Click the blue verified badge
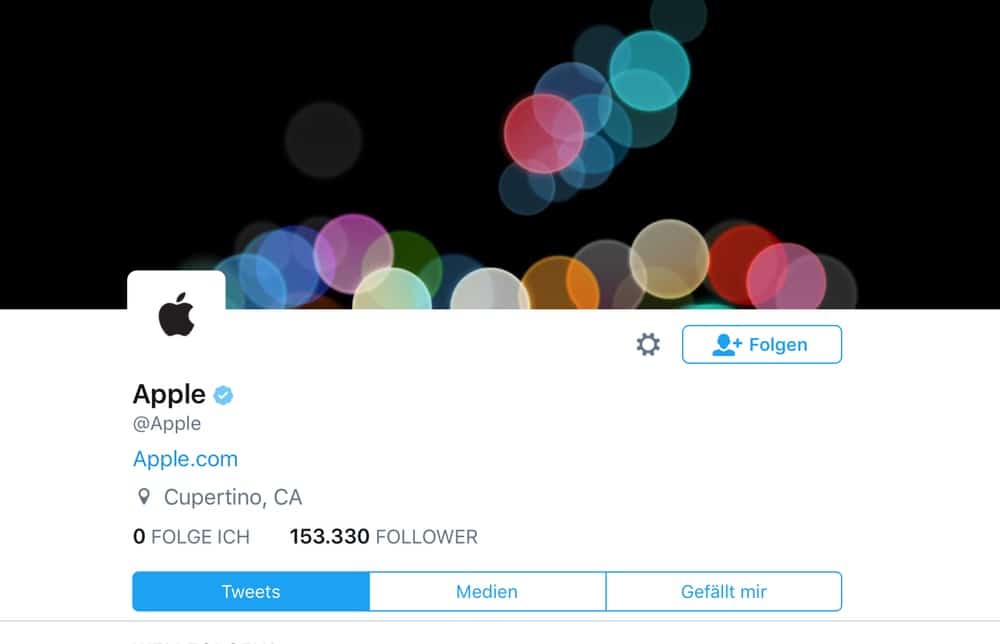Screen dimensions: 1000x644 click(x=223, y=395)
